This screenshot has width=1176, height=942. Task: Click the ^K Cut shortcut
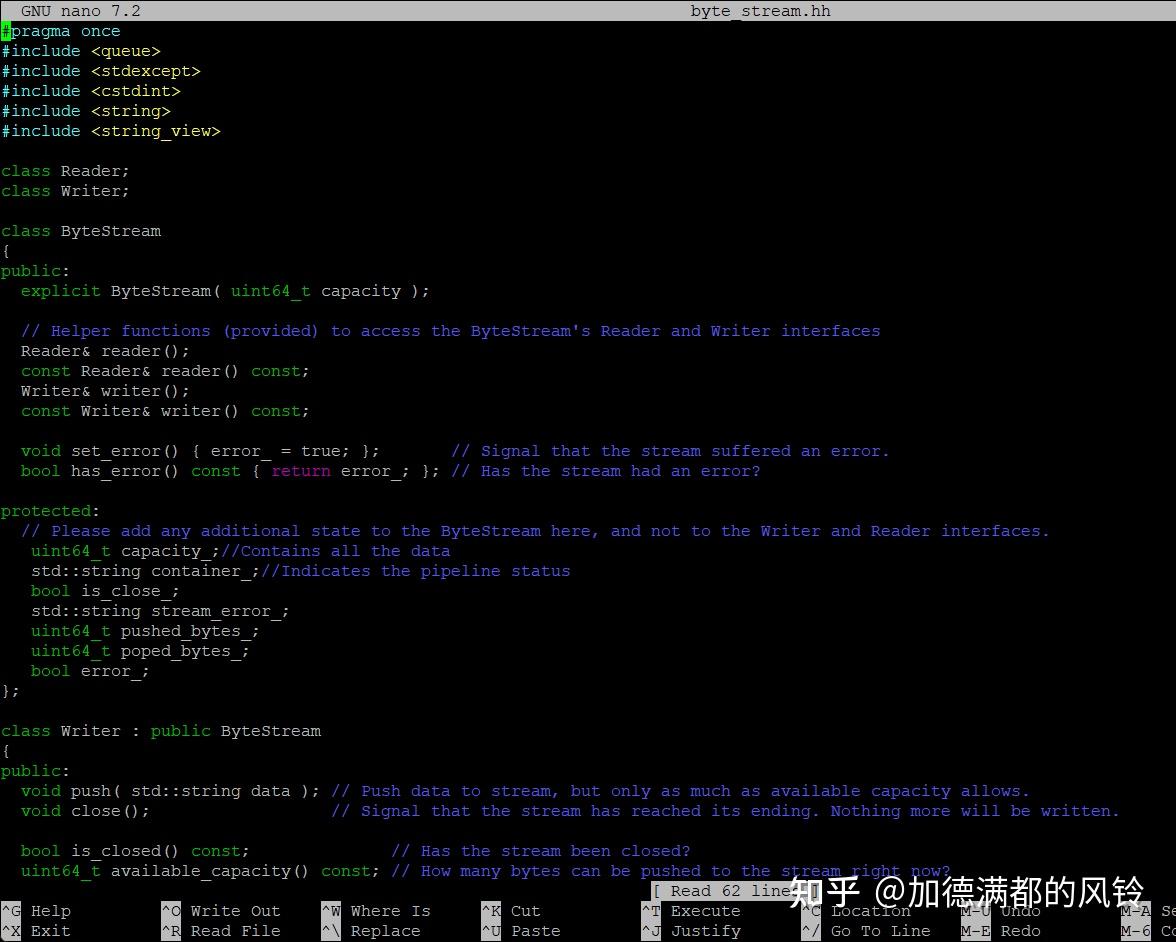[511, 910]
